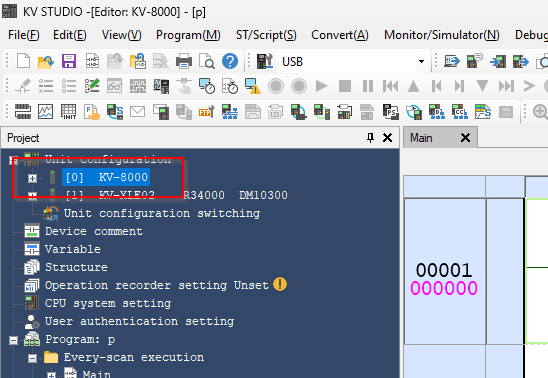This screenshot has width=548, height=378.
Task: Collapse the Program: p tree node
Action: point(13,340)
